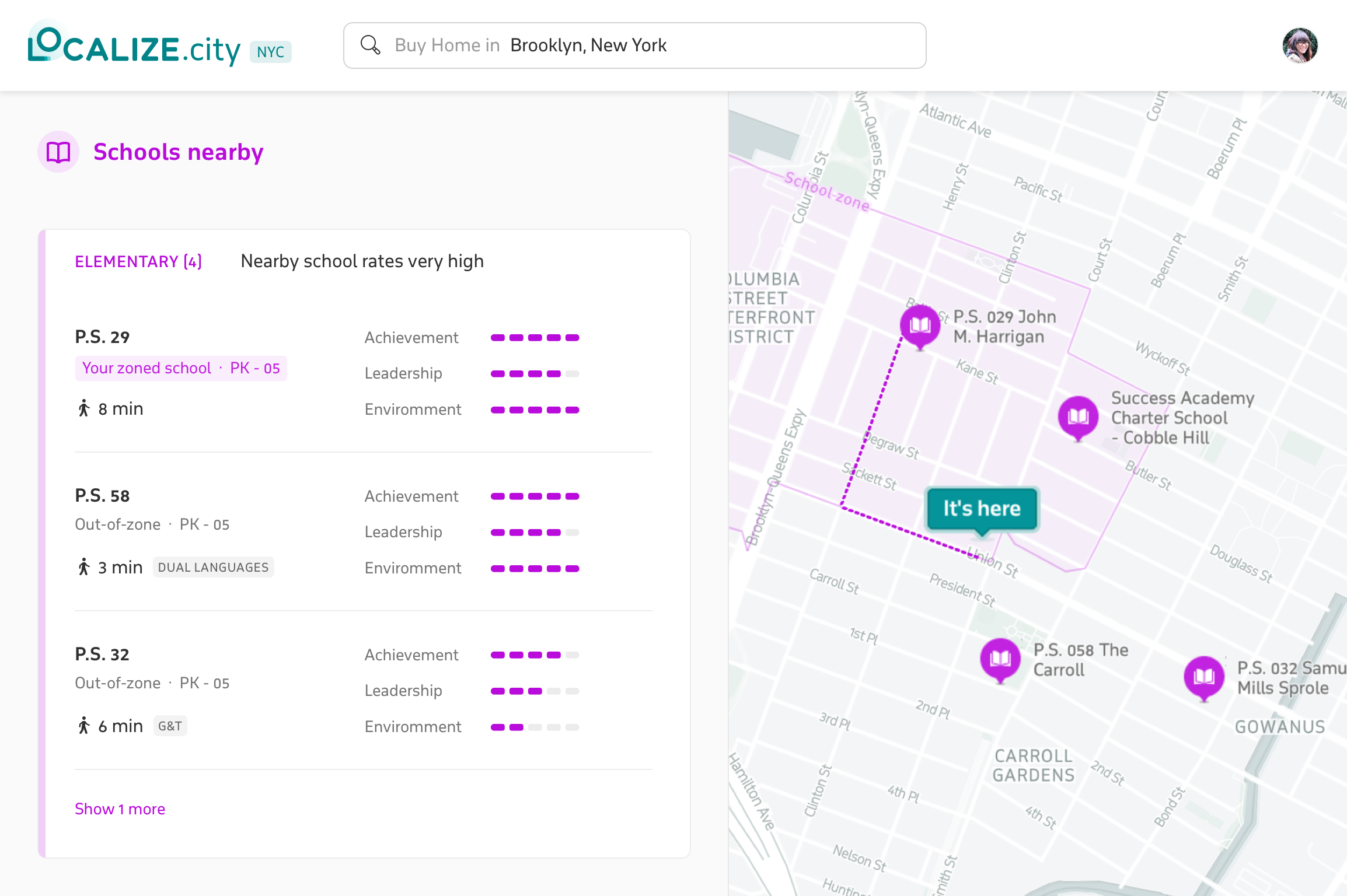Image resolution: width=1347 pixels, height=896 pixels.
Task: Click the It's here map marker
Action: point(982,510)
